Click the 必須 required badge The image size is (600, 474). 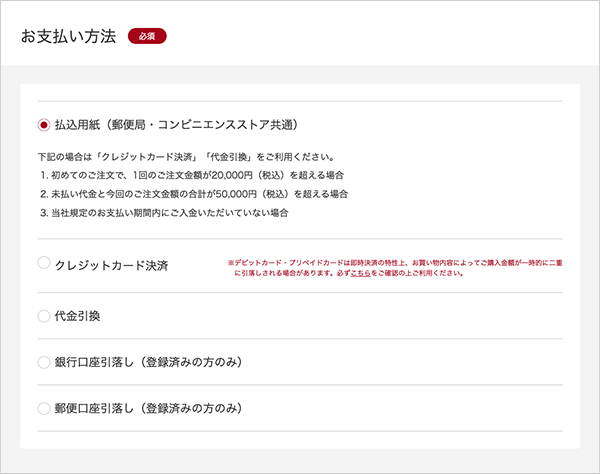146,37
